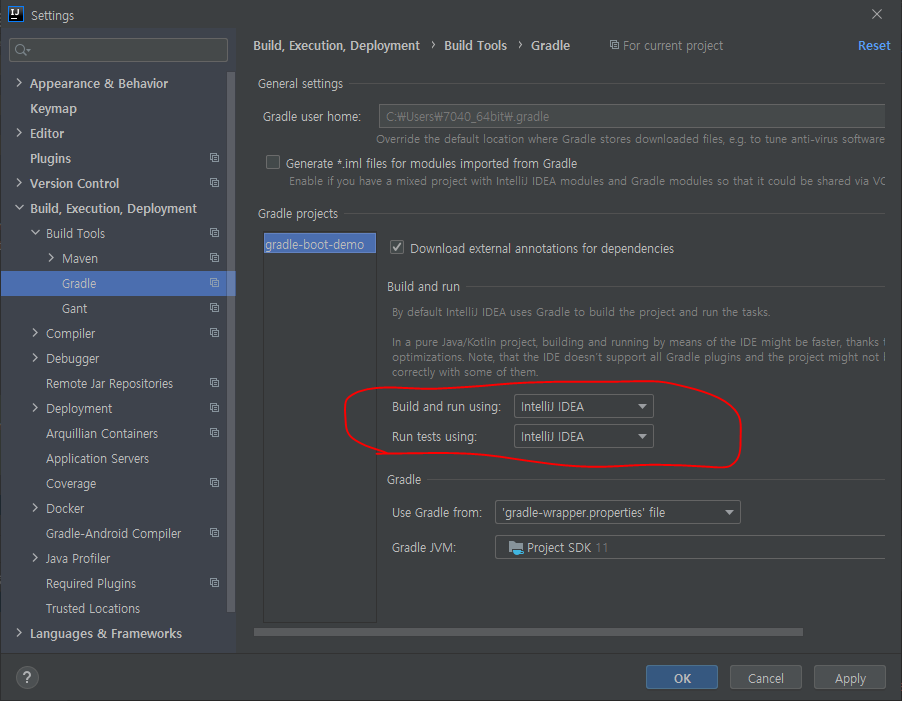Click the project-level icon beside Build Tools
902x701 pixels.
click(215, 233)
